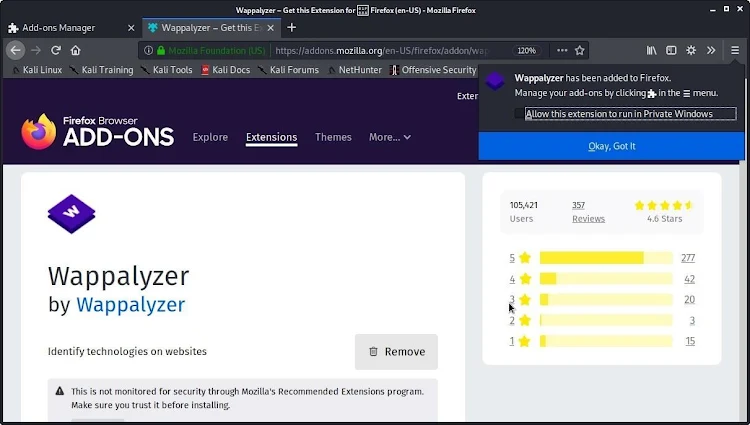Open the Kali Forums bookmark

[x=288, y=70]
